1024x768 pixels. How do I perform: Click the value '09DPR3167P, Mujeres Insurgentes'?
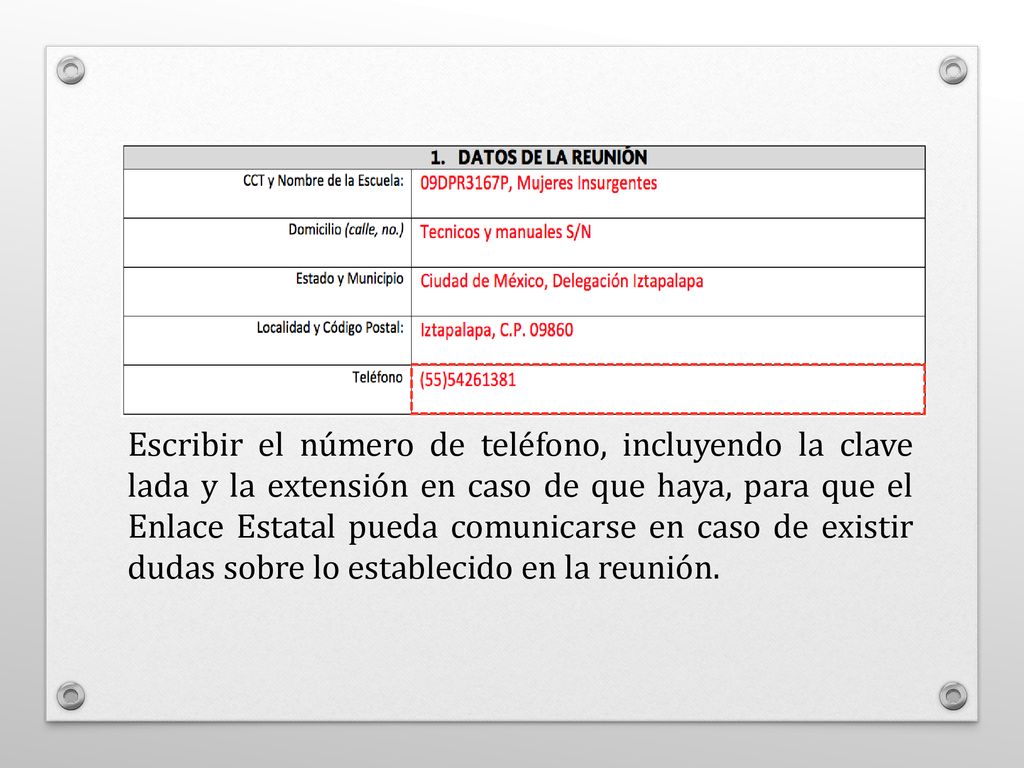coord(538,183)
